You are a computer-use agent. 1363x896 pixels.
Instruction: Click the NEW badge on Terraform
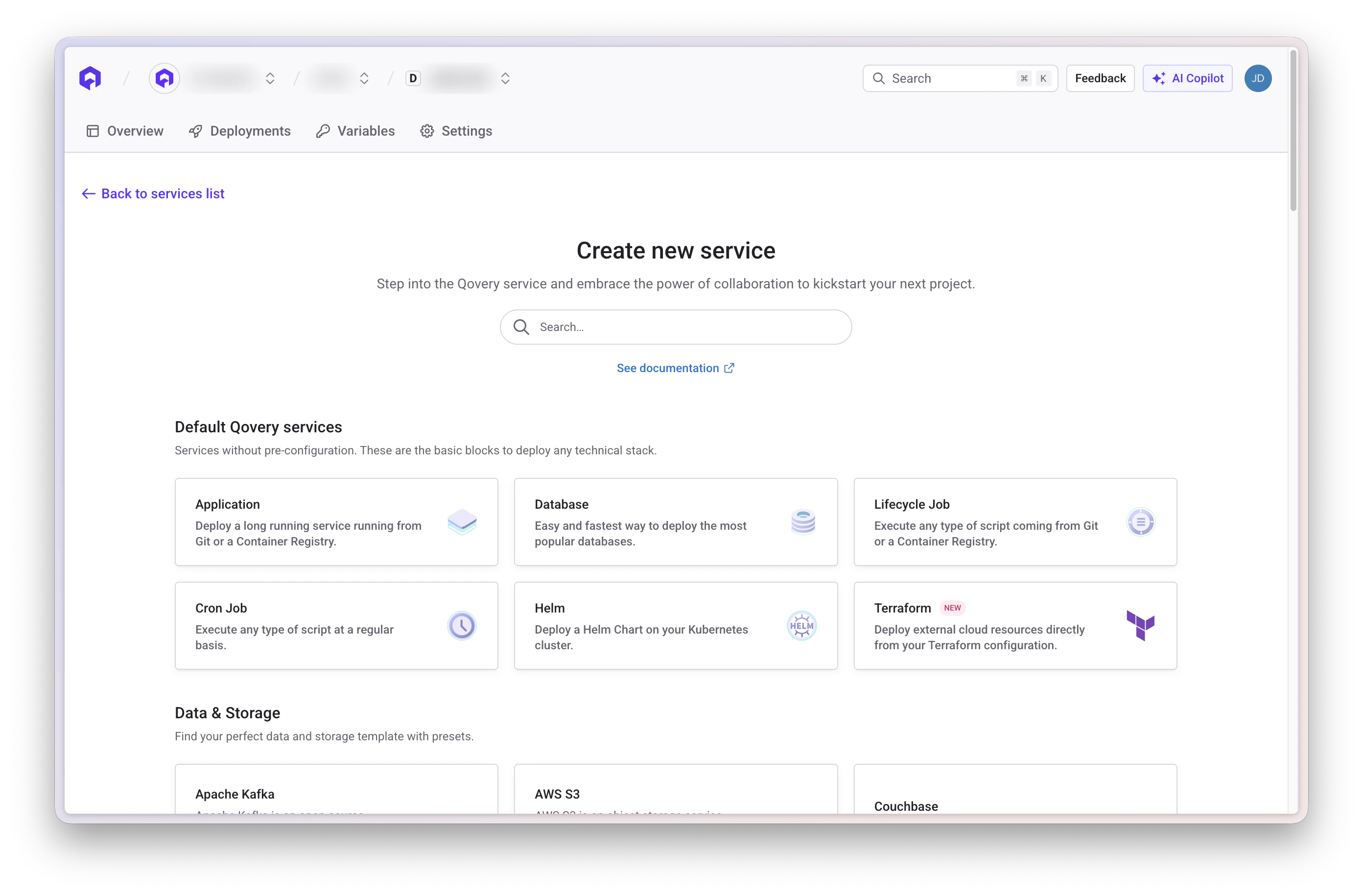click(x=952, y=608)
